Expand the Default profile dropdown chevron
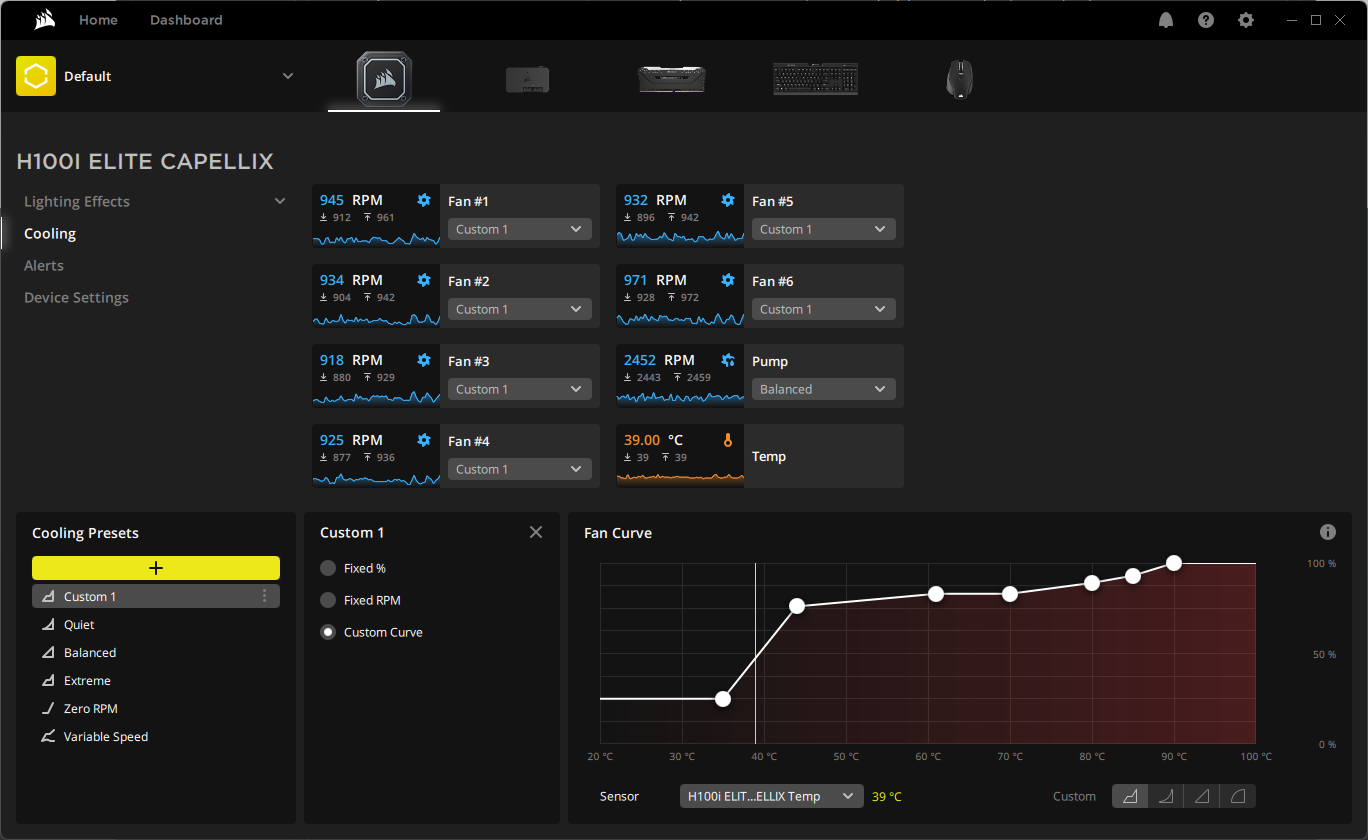 pyautogui.click(x=288, y=76)
